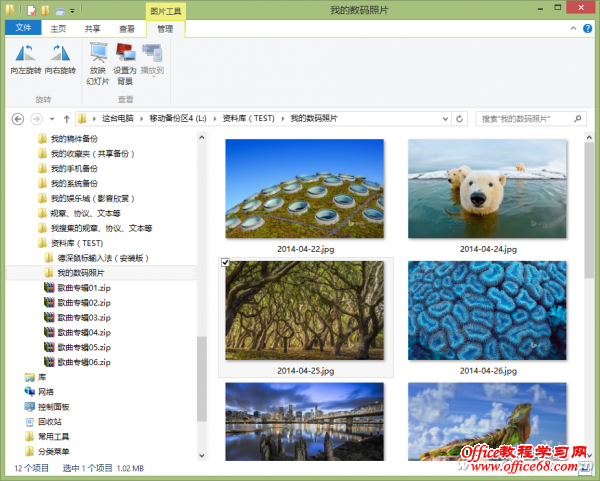Open the quick access toolbar customize dropdown
Image resolution: width=600 pixels, height=481 pixels.
72,11
